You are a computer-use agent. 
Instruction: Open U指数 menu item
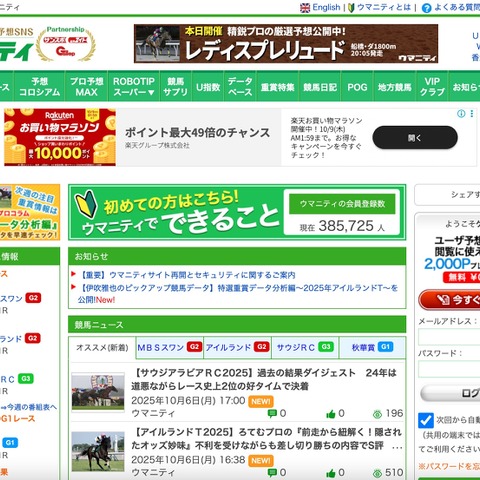(208, 87)
